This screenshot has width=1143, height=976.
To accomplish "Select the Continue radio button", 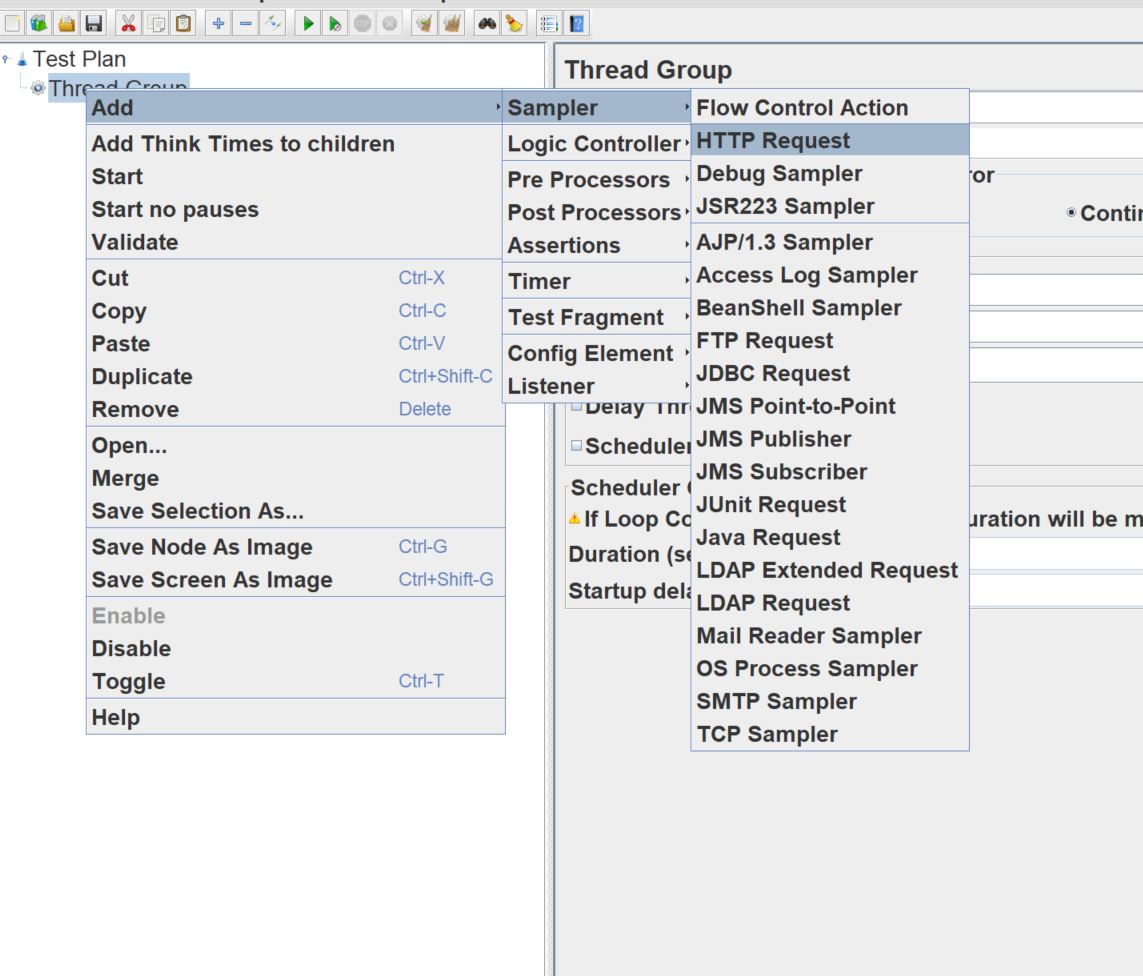I will pyautogui.click(x=1072, y=213).
